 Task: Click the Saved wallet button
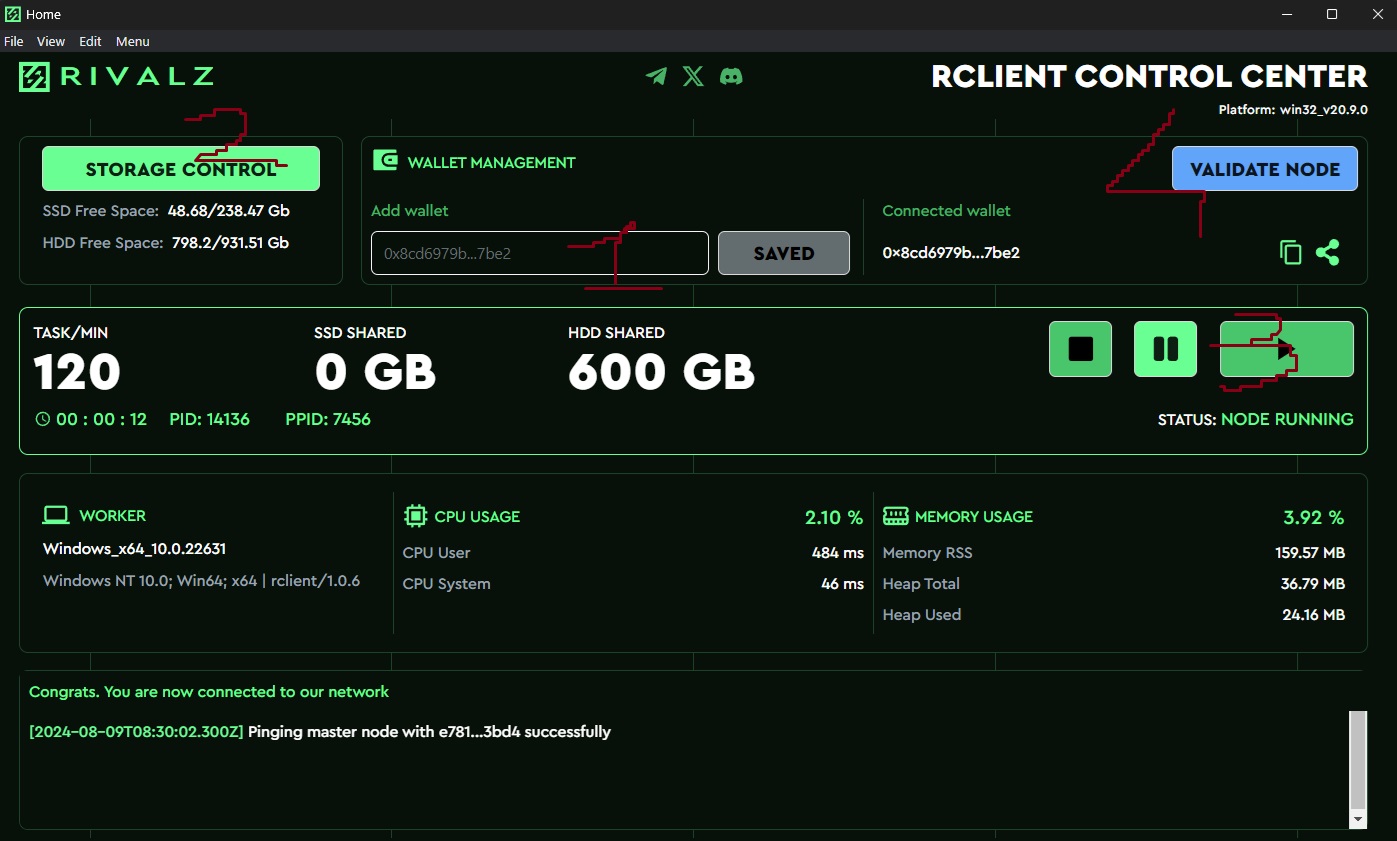click(784, 253)
